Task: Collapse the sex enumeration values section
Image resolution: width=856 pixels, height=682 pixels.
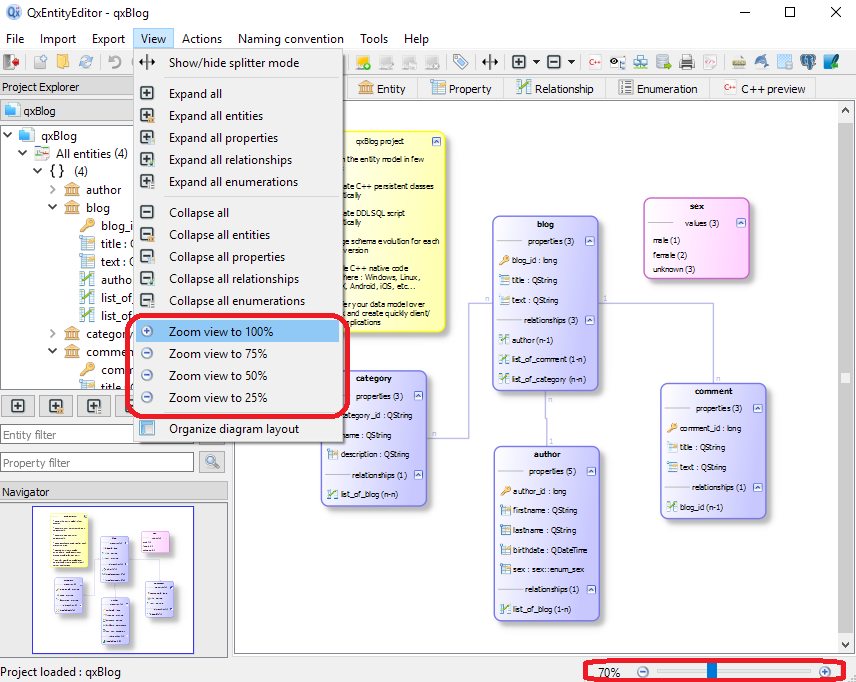Action: [740, 223]
